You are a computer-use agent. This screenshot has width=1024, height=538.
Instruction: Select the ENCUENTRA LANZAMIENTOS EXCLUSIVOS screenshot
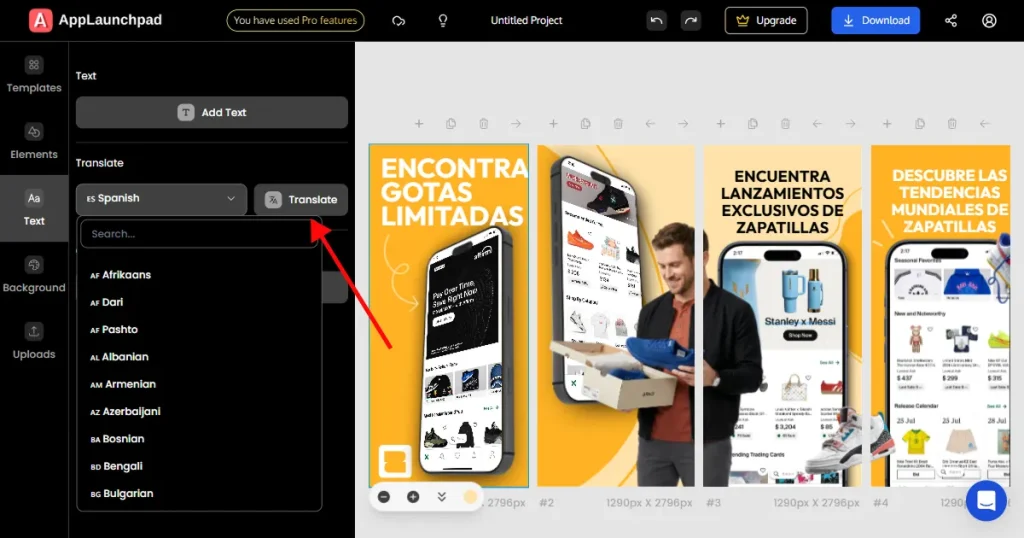(x=782, y=315)
